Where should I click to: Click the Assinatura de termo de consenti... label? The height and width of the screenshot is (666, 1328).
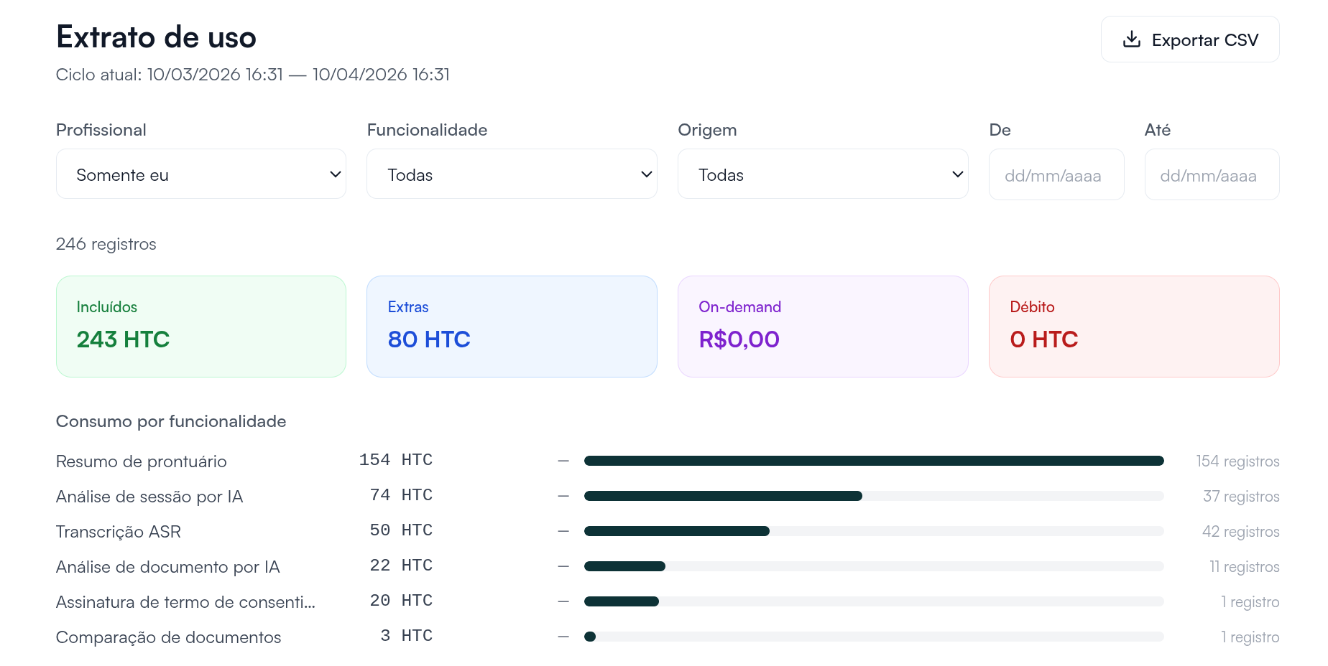tap(186, 602)
